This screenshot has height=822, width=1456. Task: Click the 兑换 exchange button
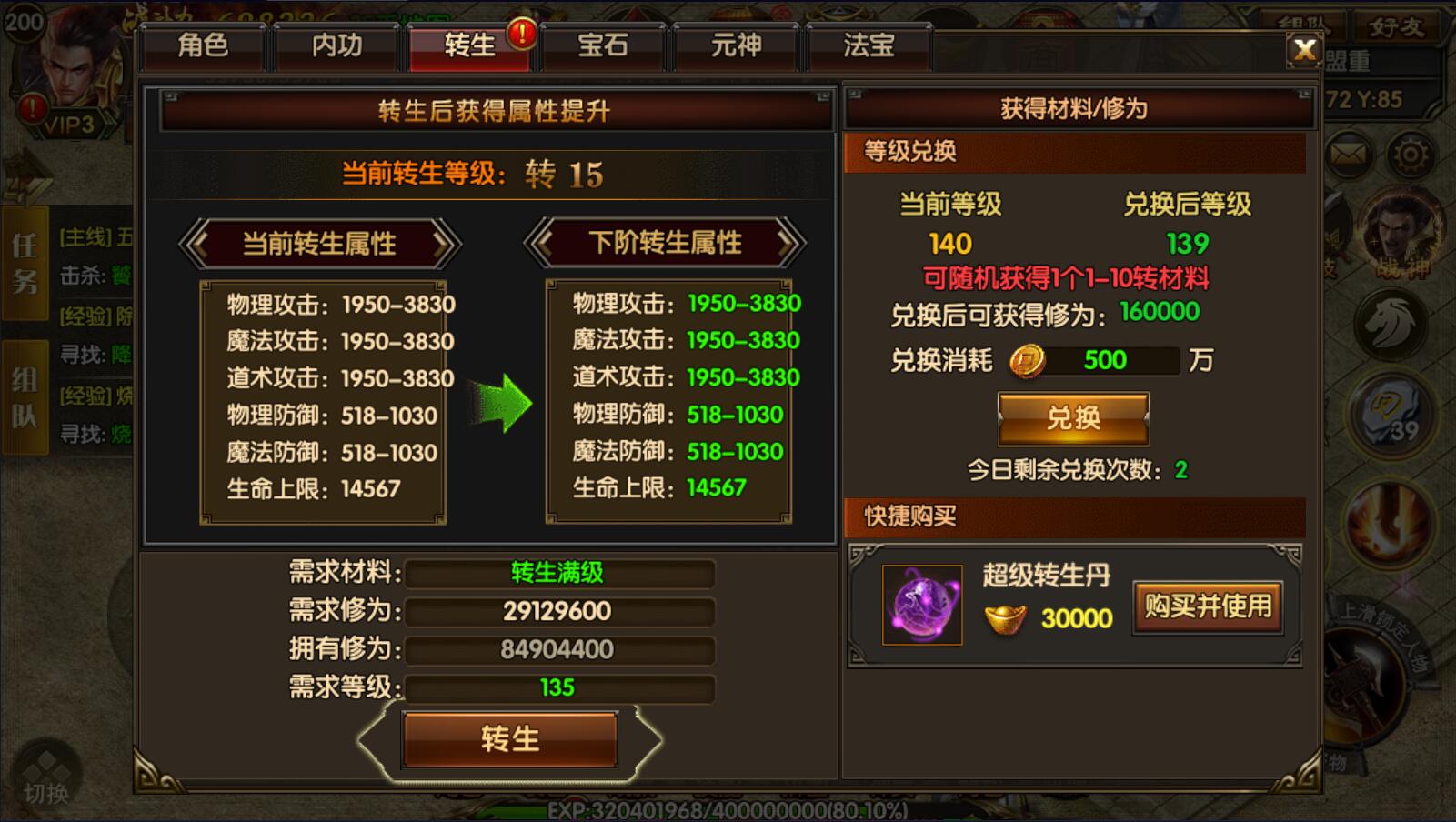1073,418
